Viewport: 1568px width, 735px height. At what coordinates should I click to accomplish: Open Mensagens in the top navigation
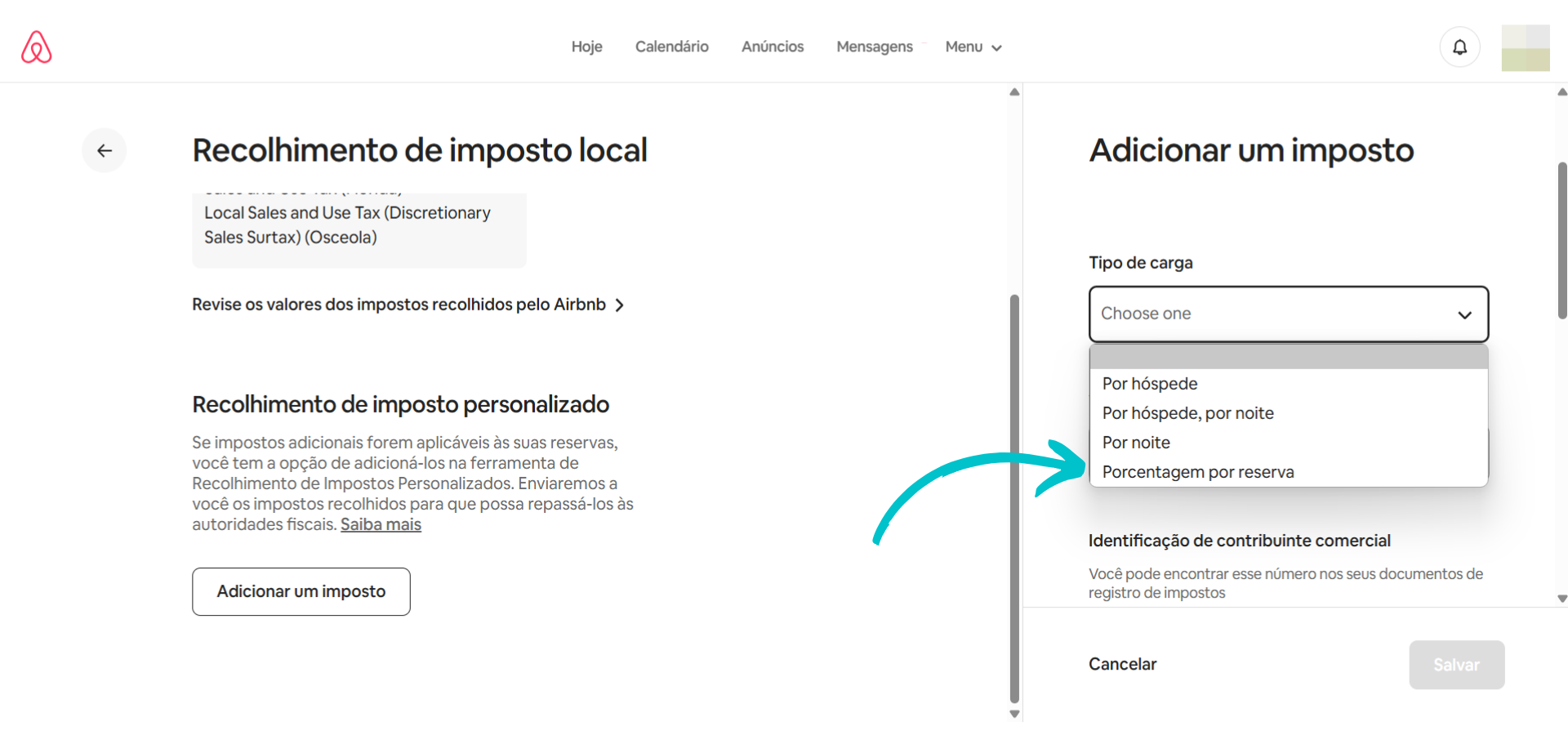click(x=874, y=47)
